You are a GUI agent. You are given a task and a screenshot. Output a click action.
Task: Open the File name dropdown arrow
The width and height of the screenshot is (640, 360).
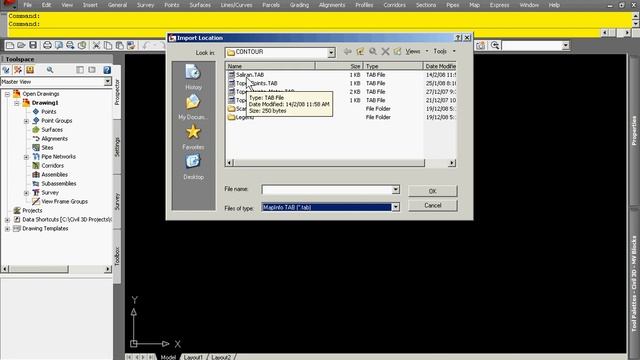pyautogui.click(x=396, y=190)
